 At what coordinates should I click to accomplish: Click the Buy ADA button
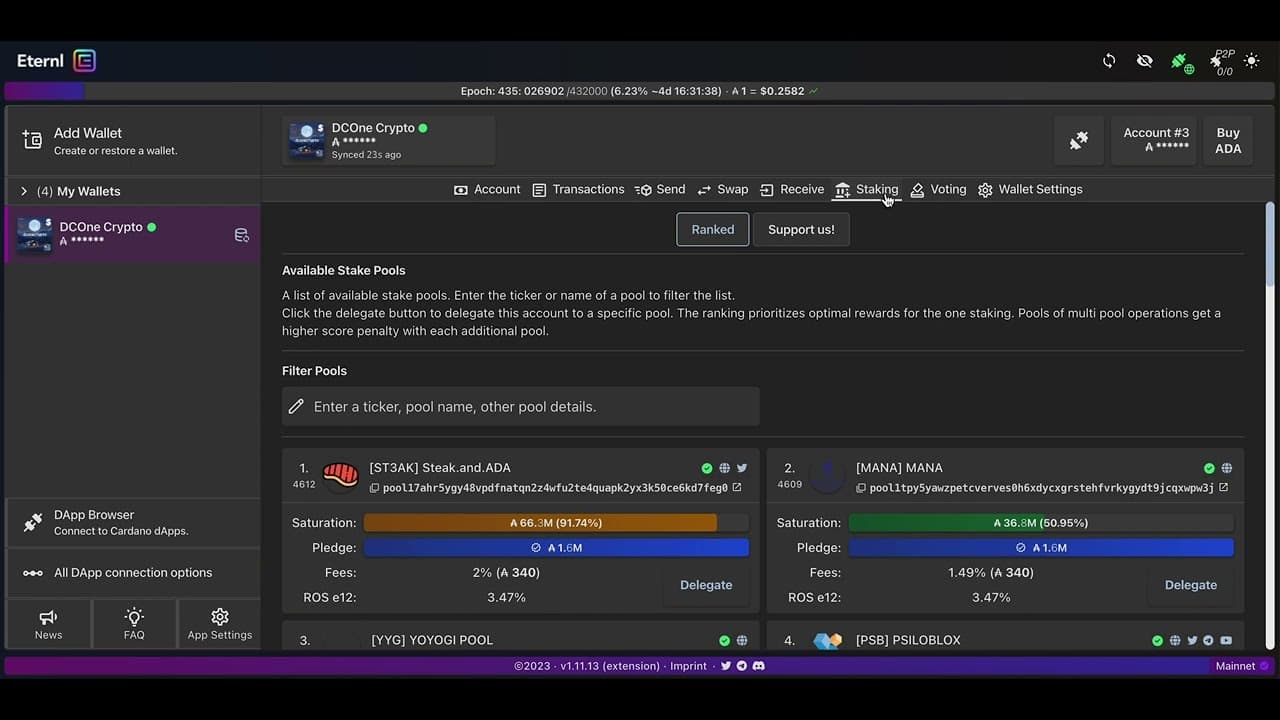(1228, 141)
